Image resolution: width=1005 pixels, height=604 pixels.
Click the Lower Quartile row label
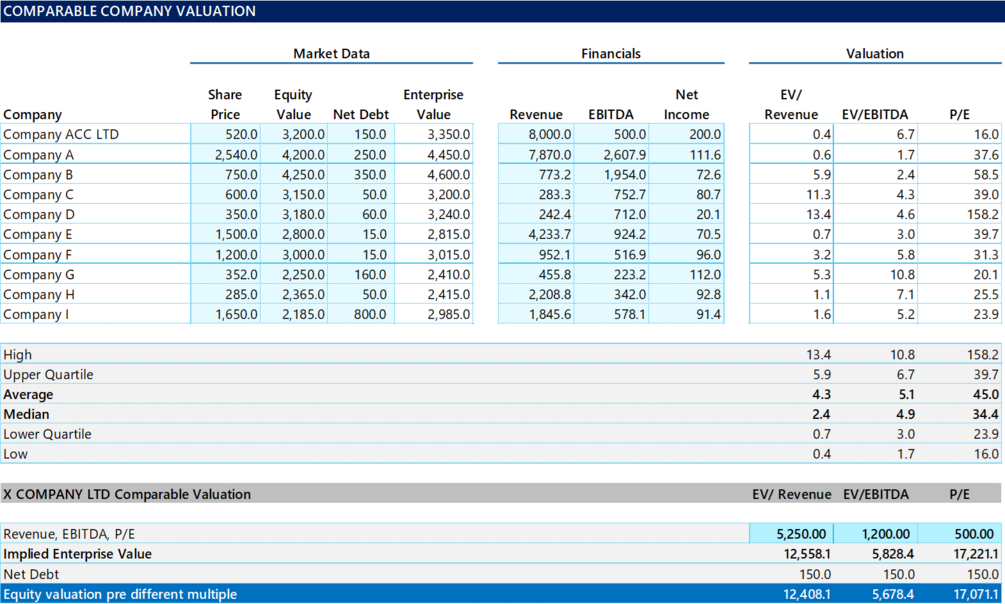point(45,434)
